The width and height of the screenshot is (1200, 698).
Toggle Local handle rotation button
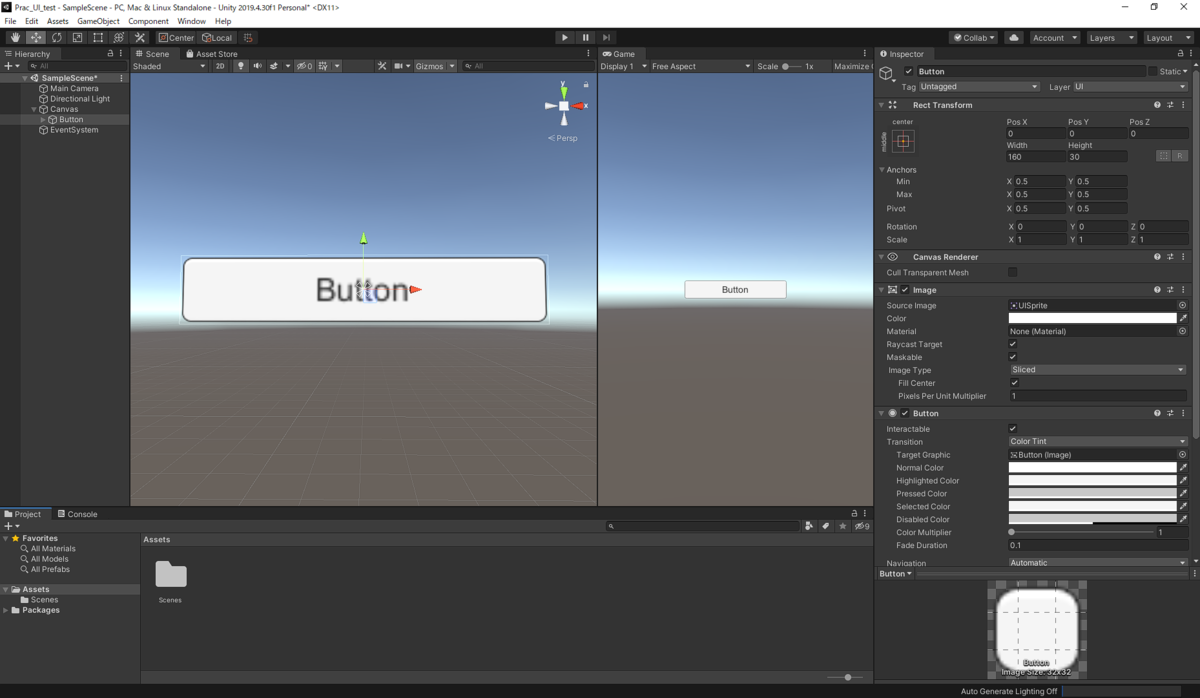217,37
